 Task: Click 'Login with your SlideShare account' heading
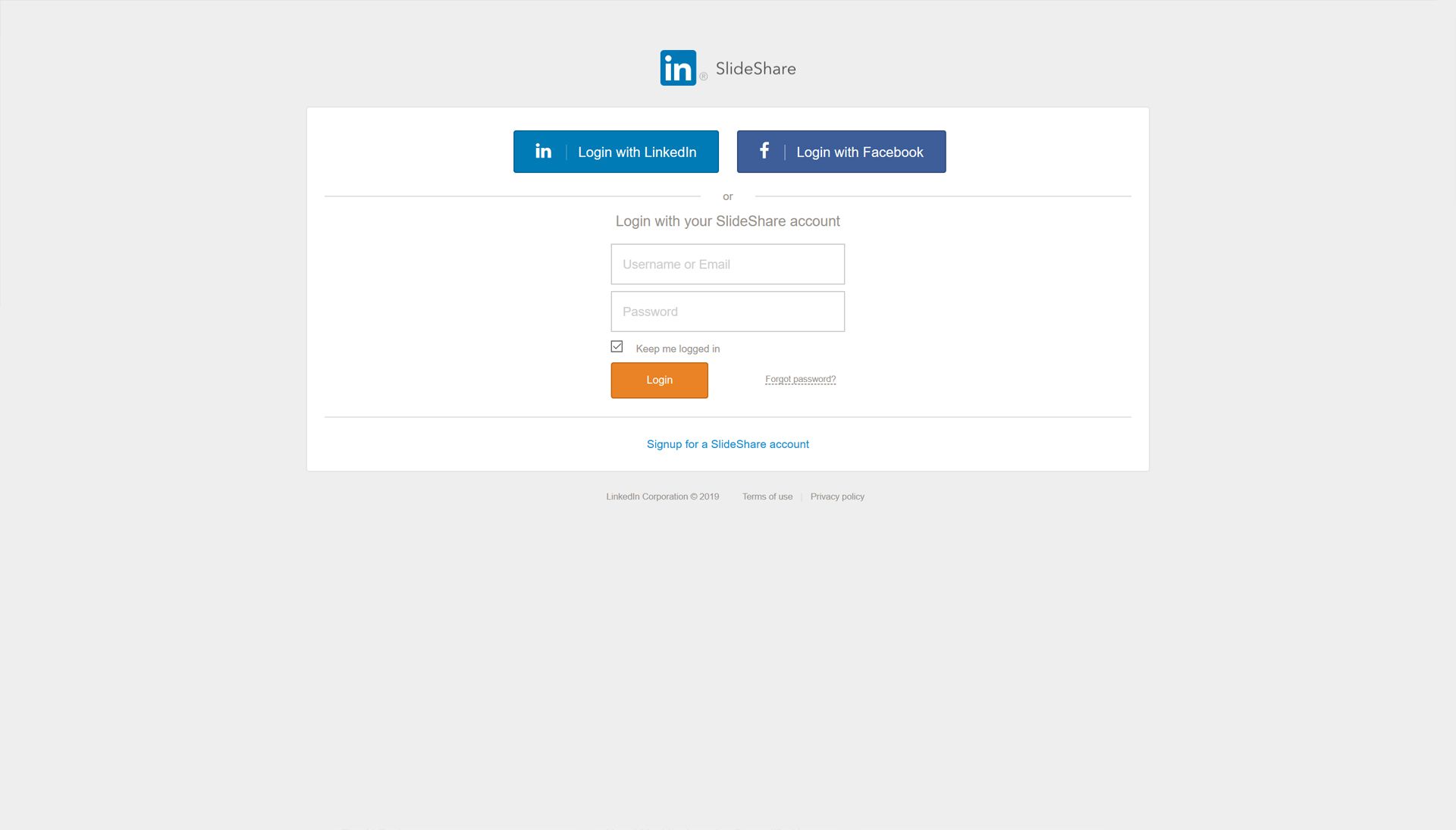(727, 221)
